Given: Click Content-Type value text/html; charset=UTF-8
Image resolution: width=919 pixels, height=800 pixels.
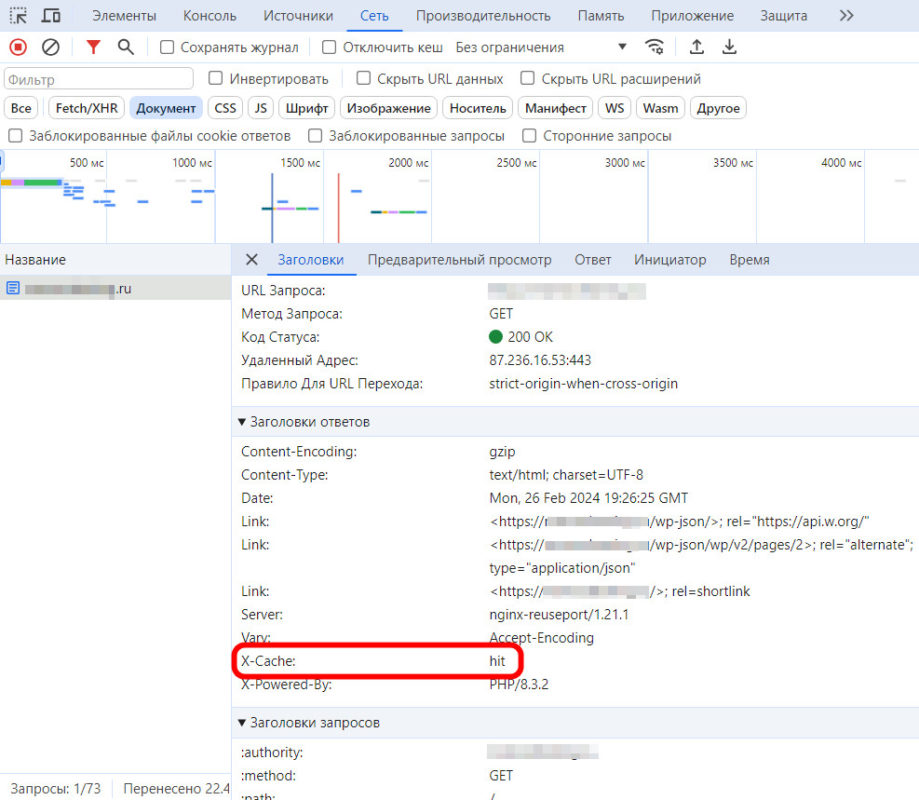Looking at the screenshot, I should (x=566, y=475).
